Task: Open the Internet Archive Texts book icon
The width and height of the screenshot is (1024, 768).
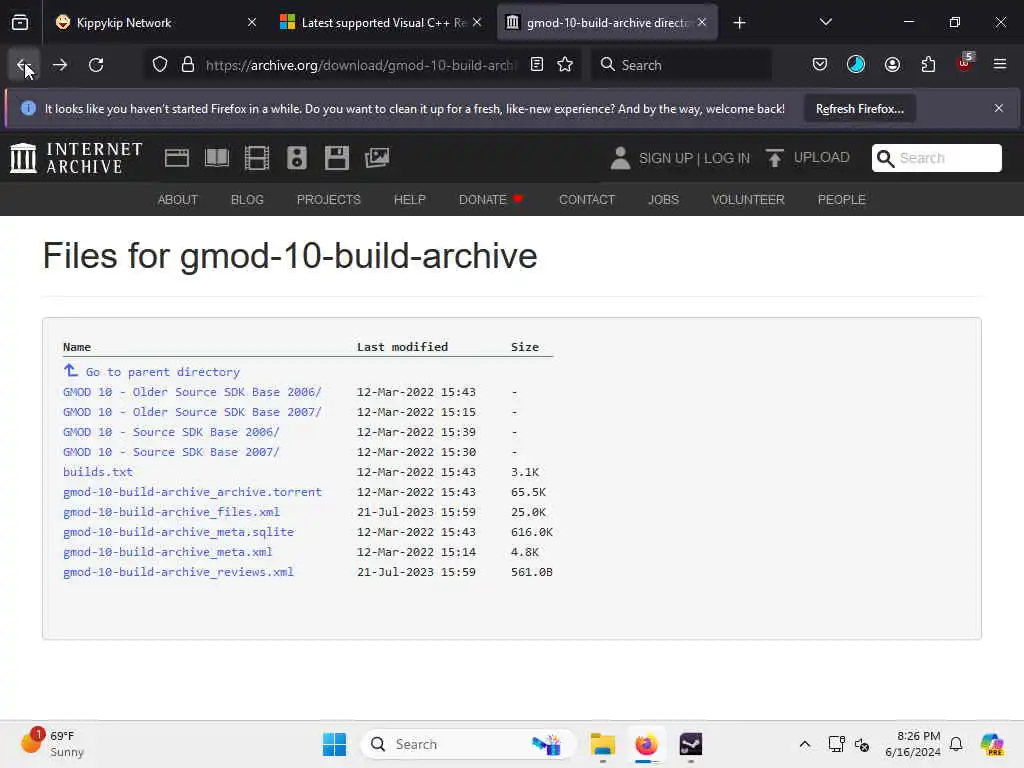Action: (x=217, y=158)
